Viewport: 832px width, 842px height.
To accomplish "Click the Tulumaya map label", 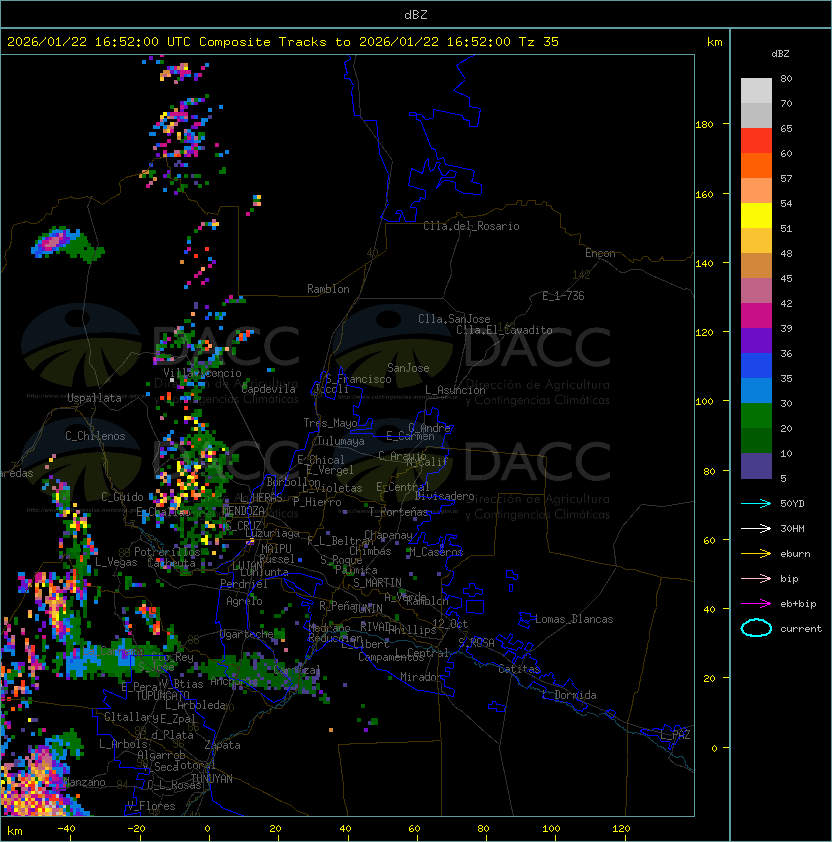I will (341, 441).
